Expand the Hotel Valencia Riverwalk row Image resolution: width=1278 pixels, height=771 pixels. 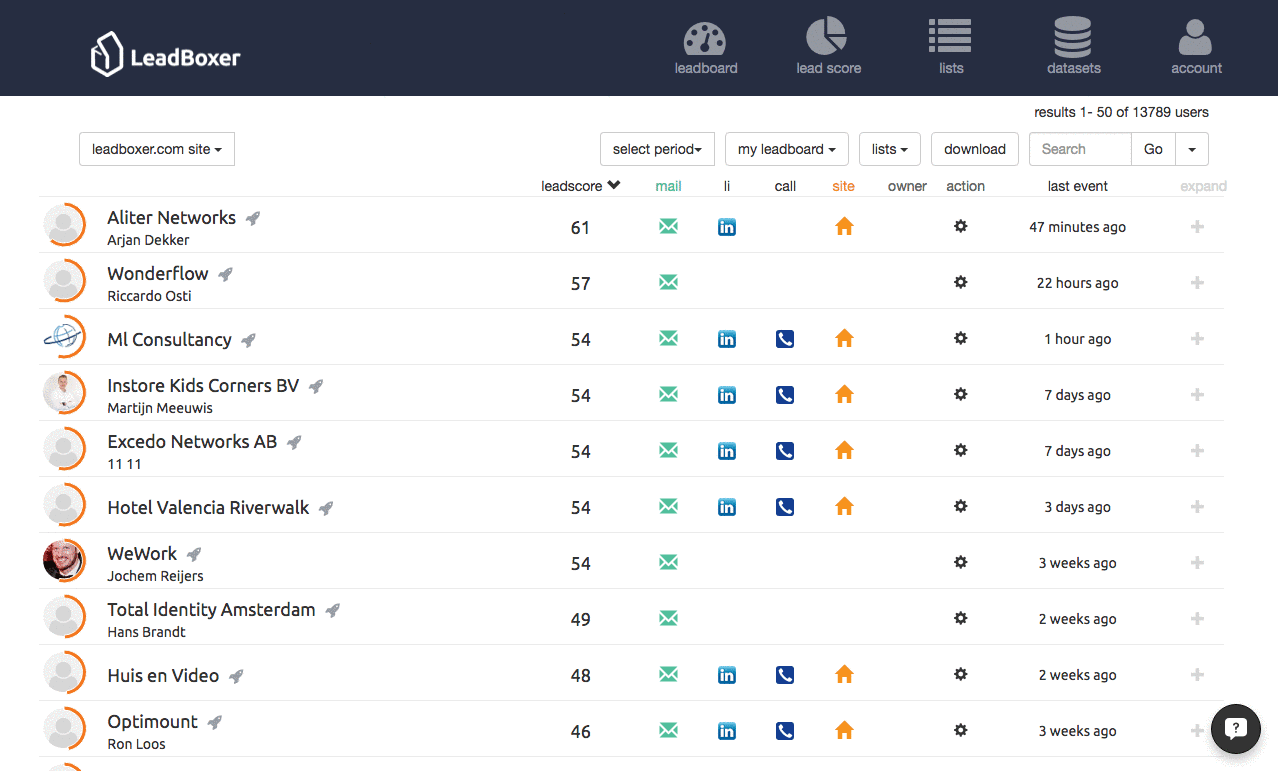click(x=1197, y=507)
